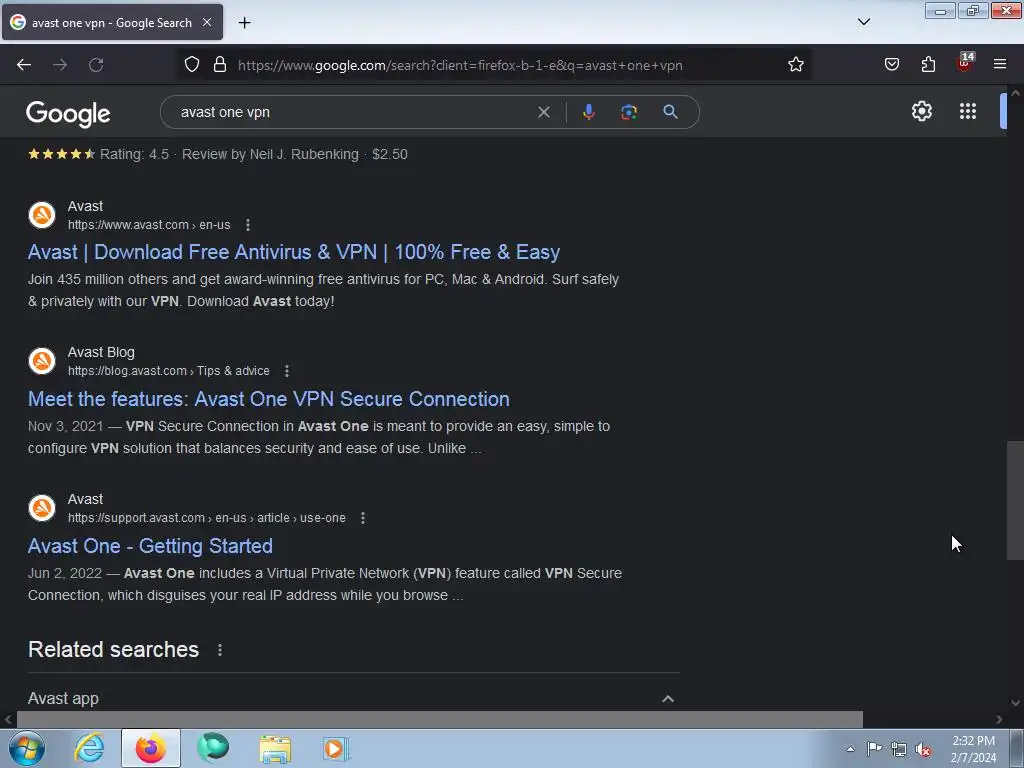Open the clock showing 2:32 PM
This screenshot has width=1024, height=768.
(973, 749)
